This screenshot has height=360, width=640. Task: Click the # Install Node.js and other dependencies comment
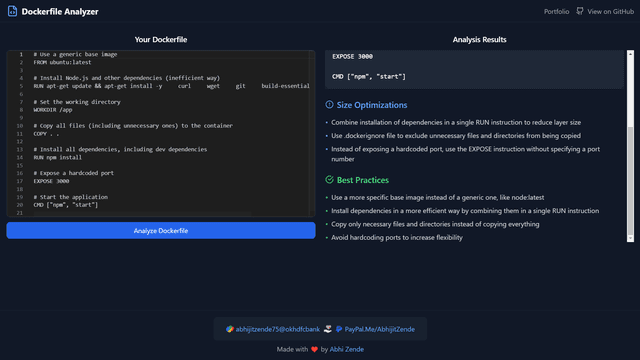pos(127,78)
